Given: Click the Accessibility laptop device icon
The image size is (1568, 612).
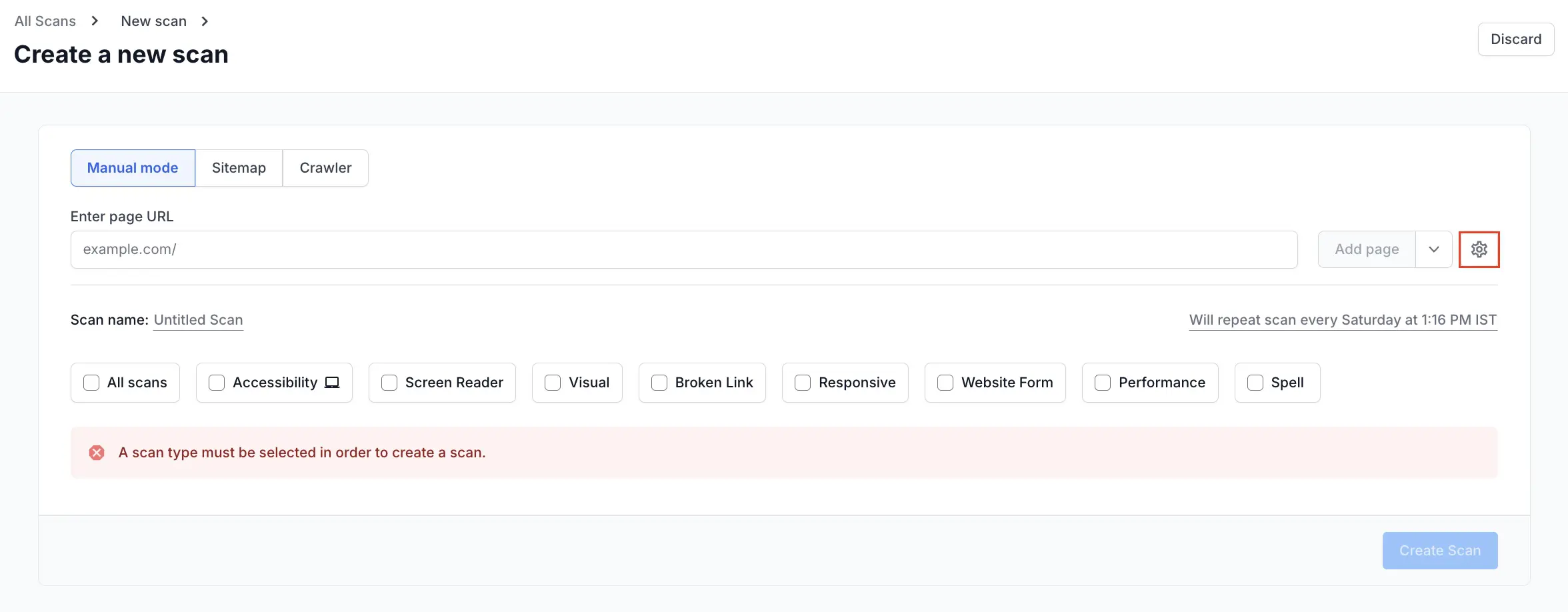Looking at the screenshot, I should [332, 383].
